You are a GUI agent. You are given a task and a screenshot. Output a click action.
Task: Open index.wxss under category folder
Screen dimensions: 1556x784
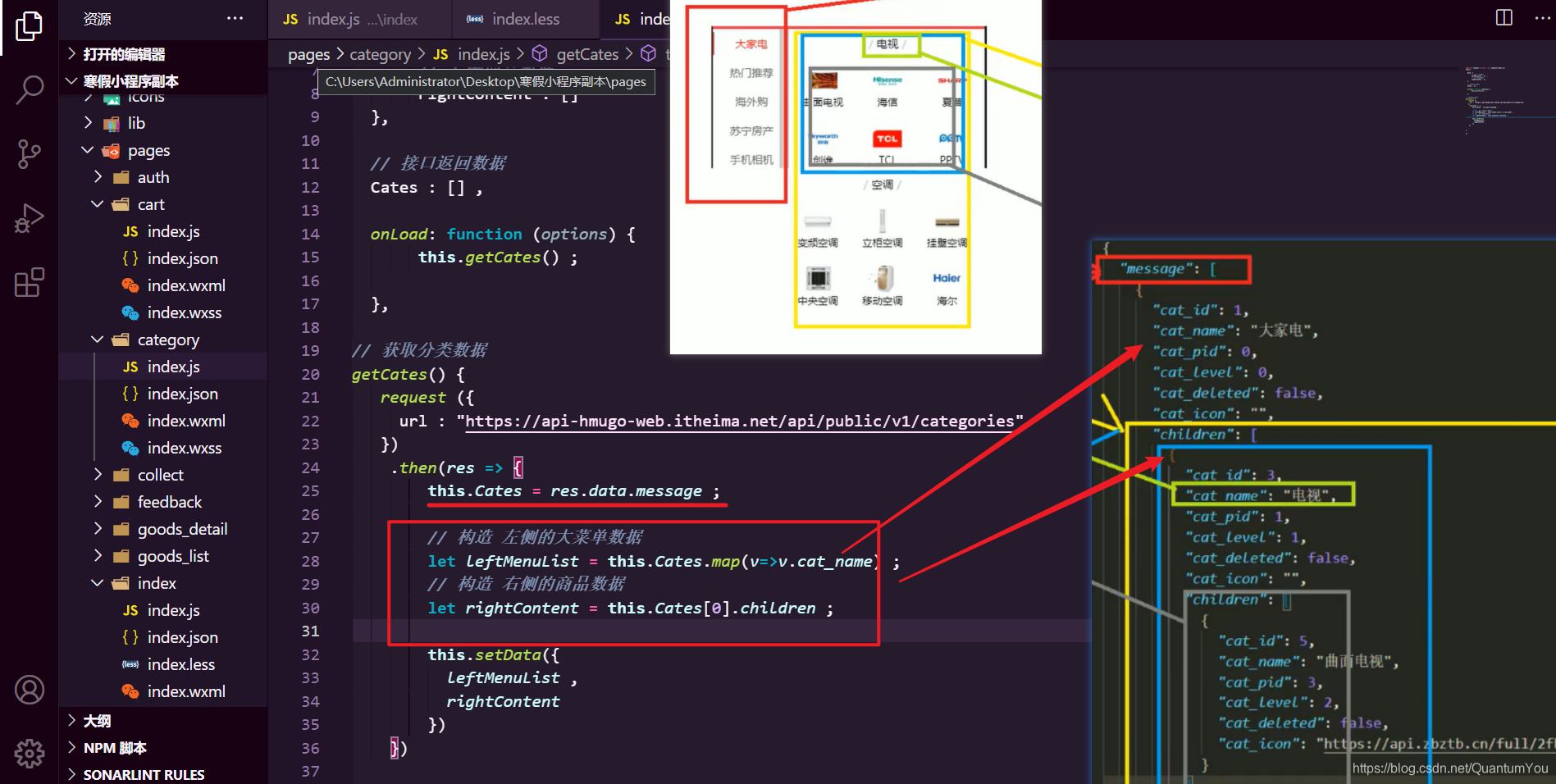coord(162,448)
